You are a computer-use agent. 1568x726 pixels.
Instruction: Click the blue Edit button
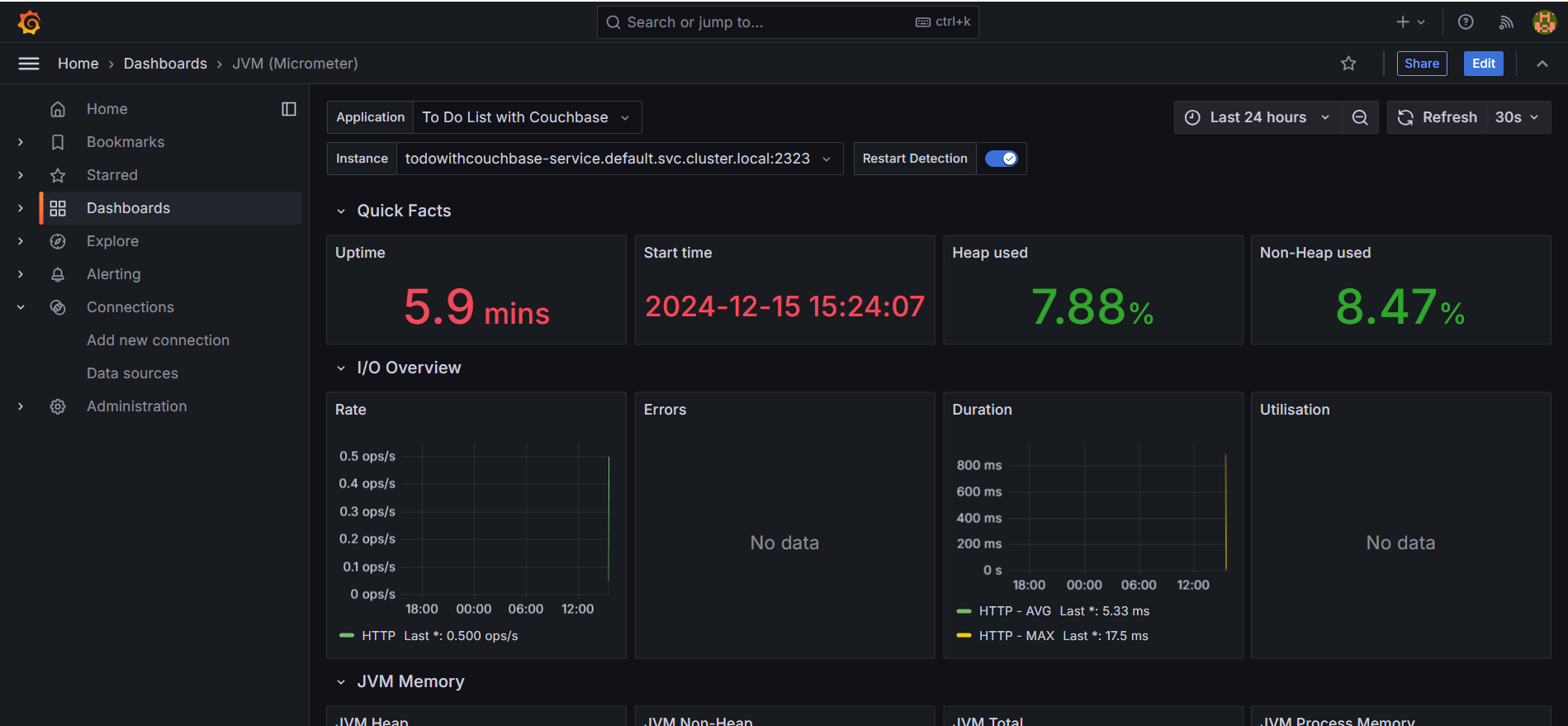click(x=1483, y=64)
